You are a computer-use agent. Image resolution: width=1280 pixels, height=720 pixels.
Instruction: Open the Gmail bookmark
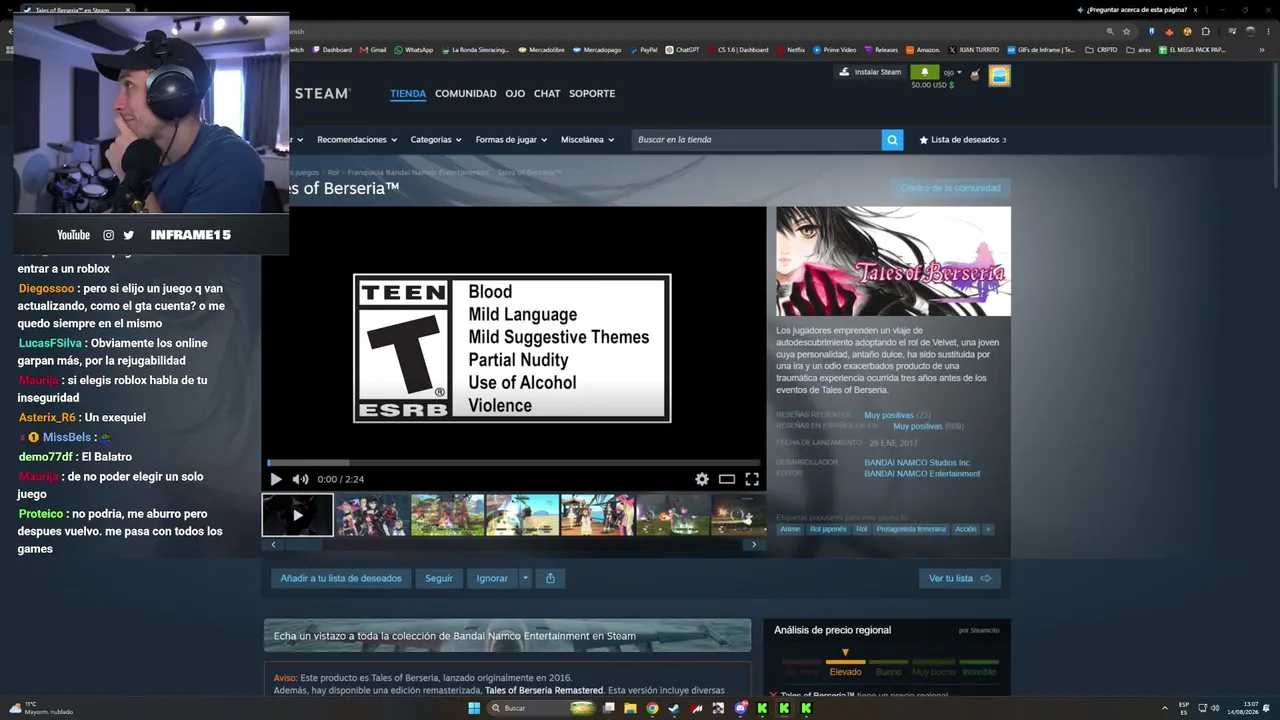point(373,50)
